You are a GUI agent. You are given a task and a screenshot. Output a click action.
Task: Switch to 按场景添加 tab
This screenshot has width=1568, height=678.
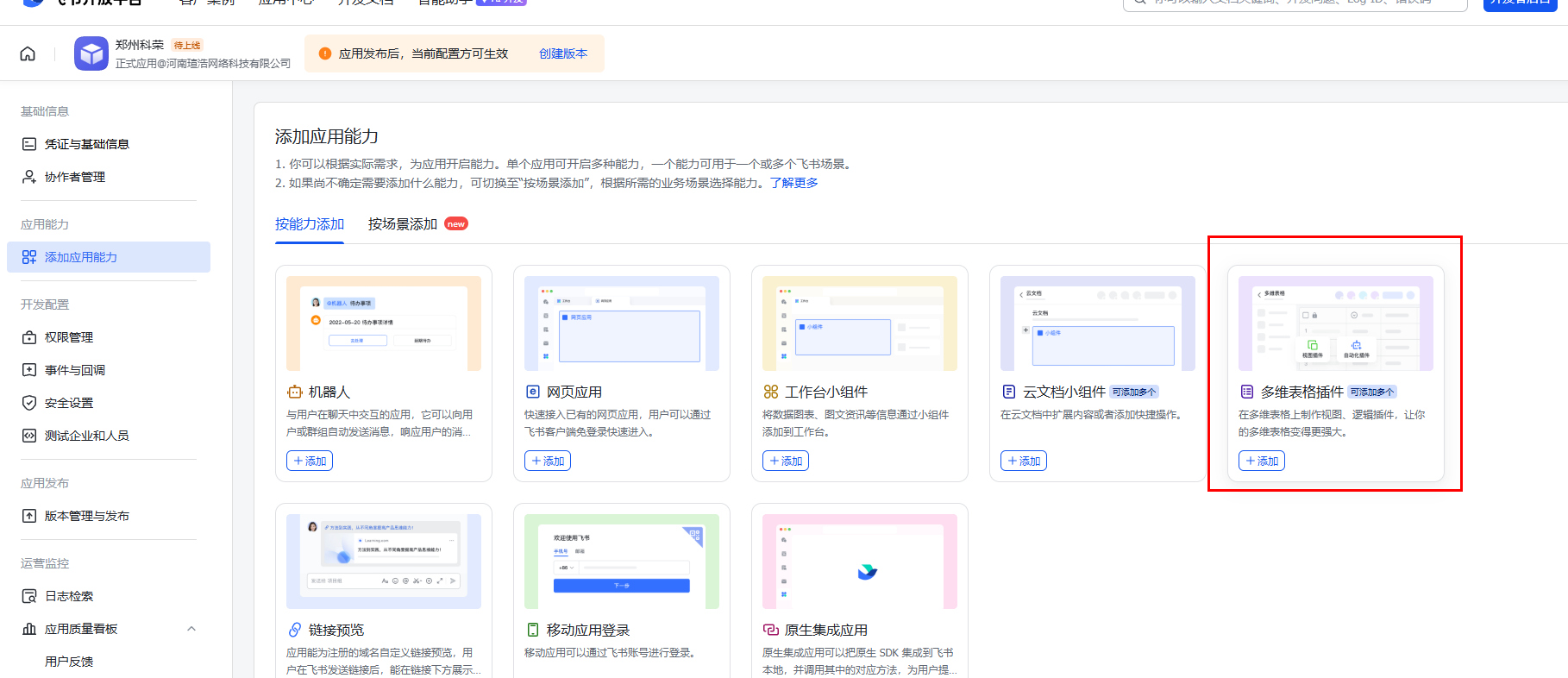403,224
